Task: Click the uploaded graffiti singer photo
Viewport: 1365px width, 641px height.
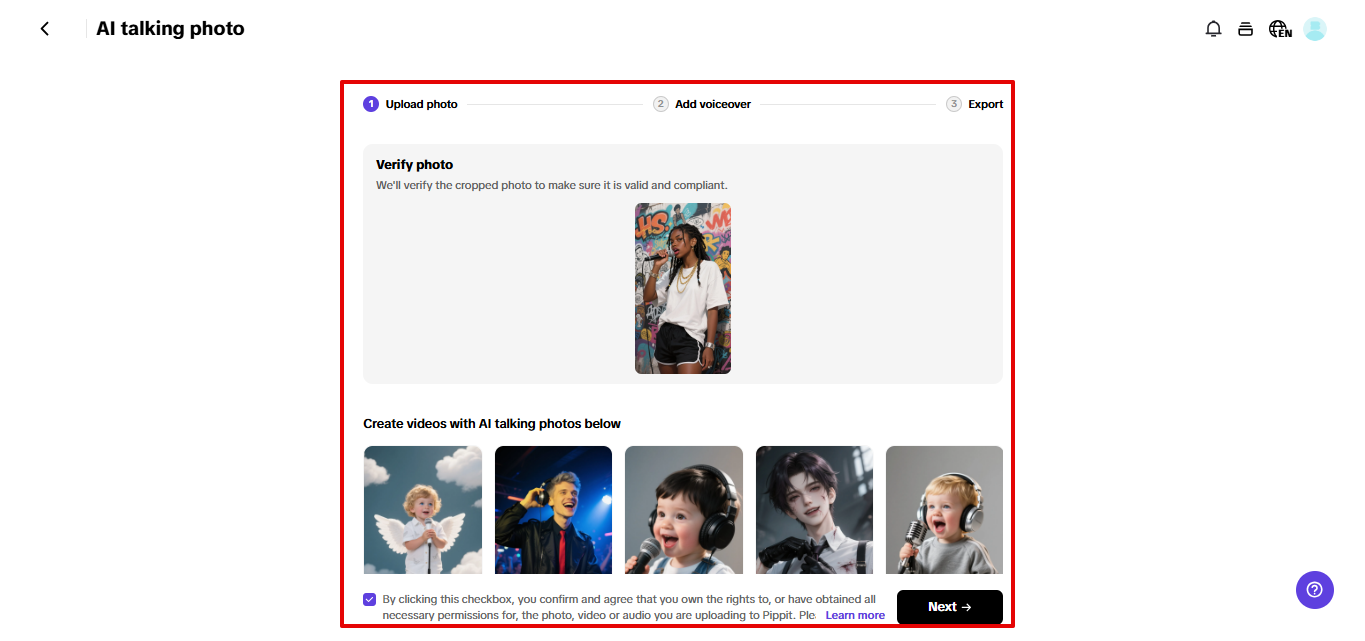Action: pos(683,288)
